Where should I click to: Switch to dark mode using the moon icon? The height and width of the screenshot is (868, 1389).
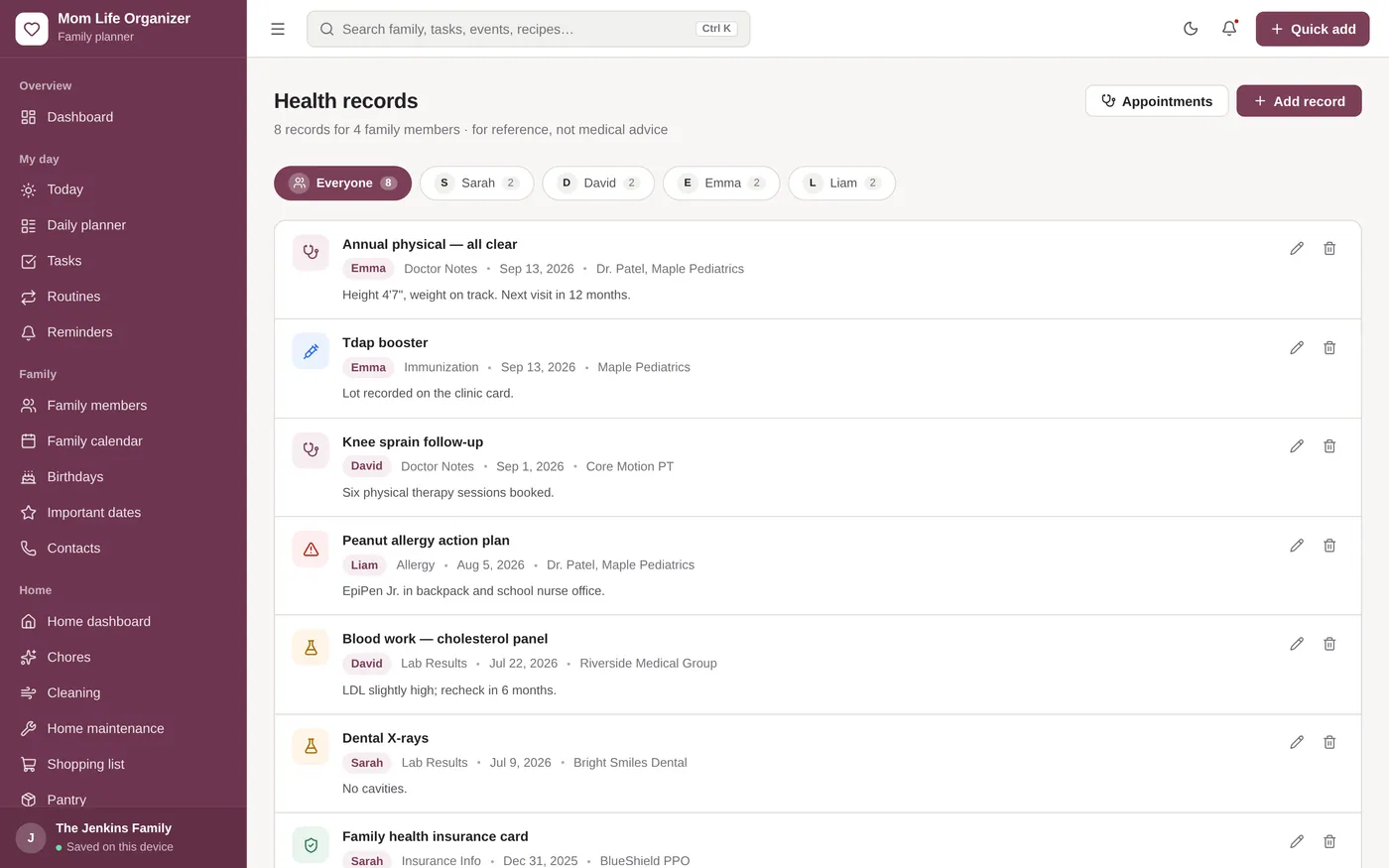pyautogui.click(x=1191, y=29)
